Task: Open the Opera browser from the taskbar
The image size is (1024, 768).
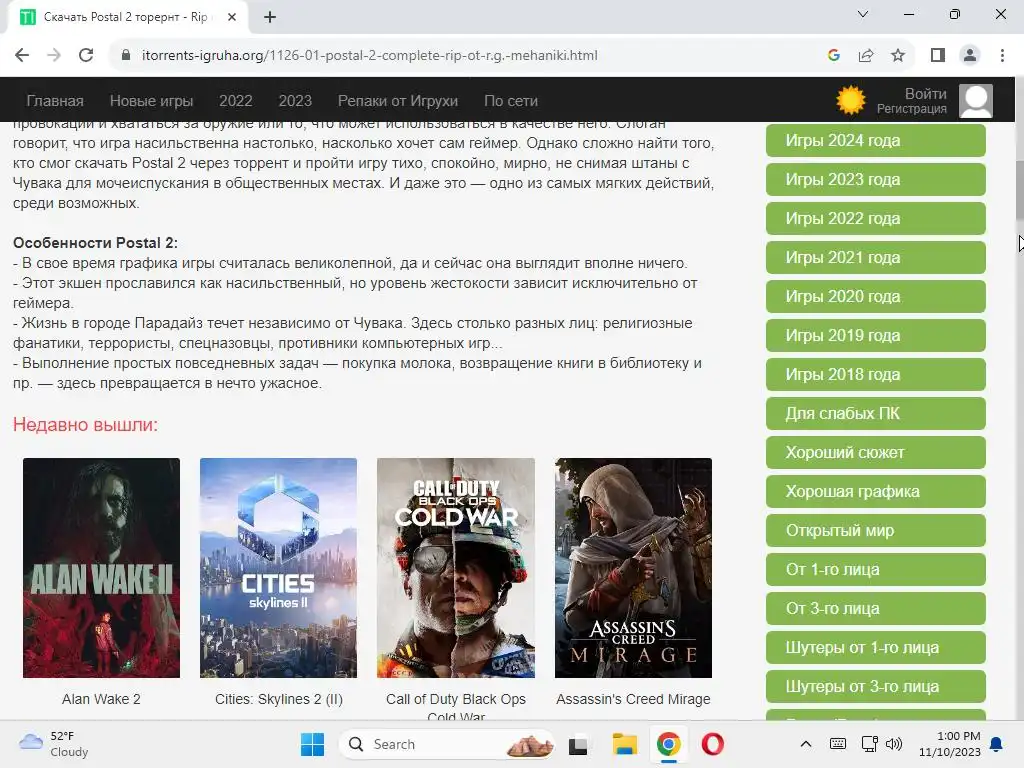Action: pyautogui.click(x=712, y=744)
